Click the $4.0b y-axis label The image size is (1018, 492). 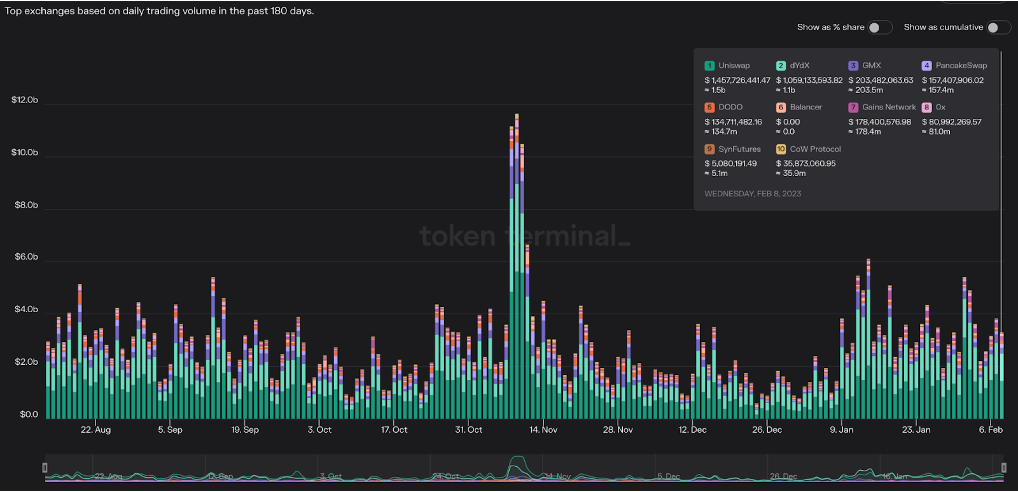[x=27, y=310]
